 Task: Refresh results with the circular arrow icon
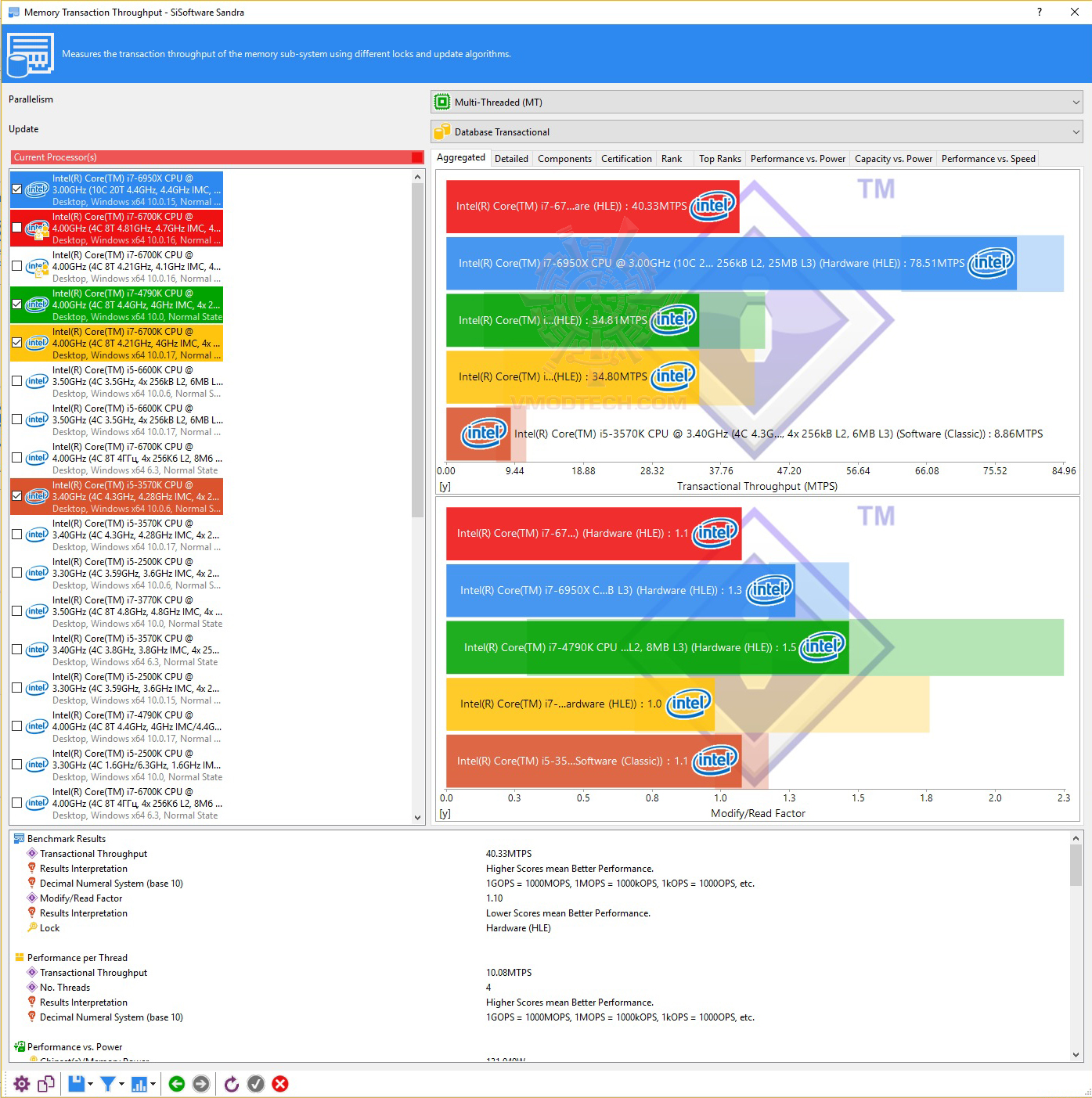[x=231, y=1084]
